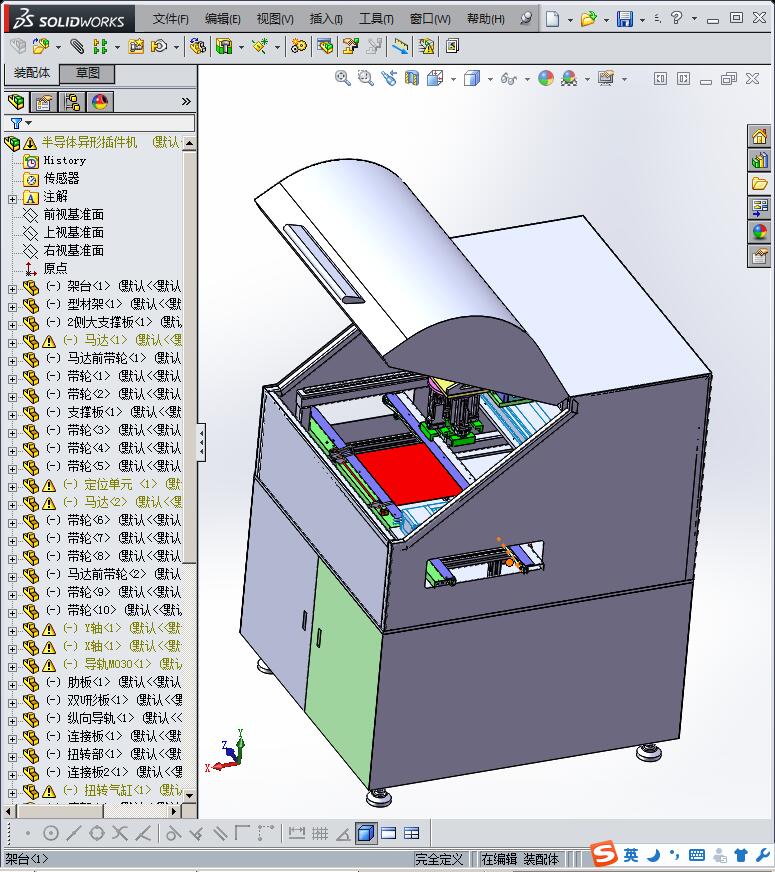This screenshot has width=775, height=872.
Task: Toggle Sogou input English/Chinese mode
Action: 631,855
